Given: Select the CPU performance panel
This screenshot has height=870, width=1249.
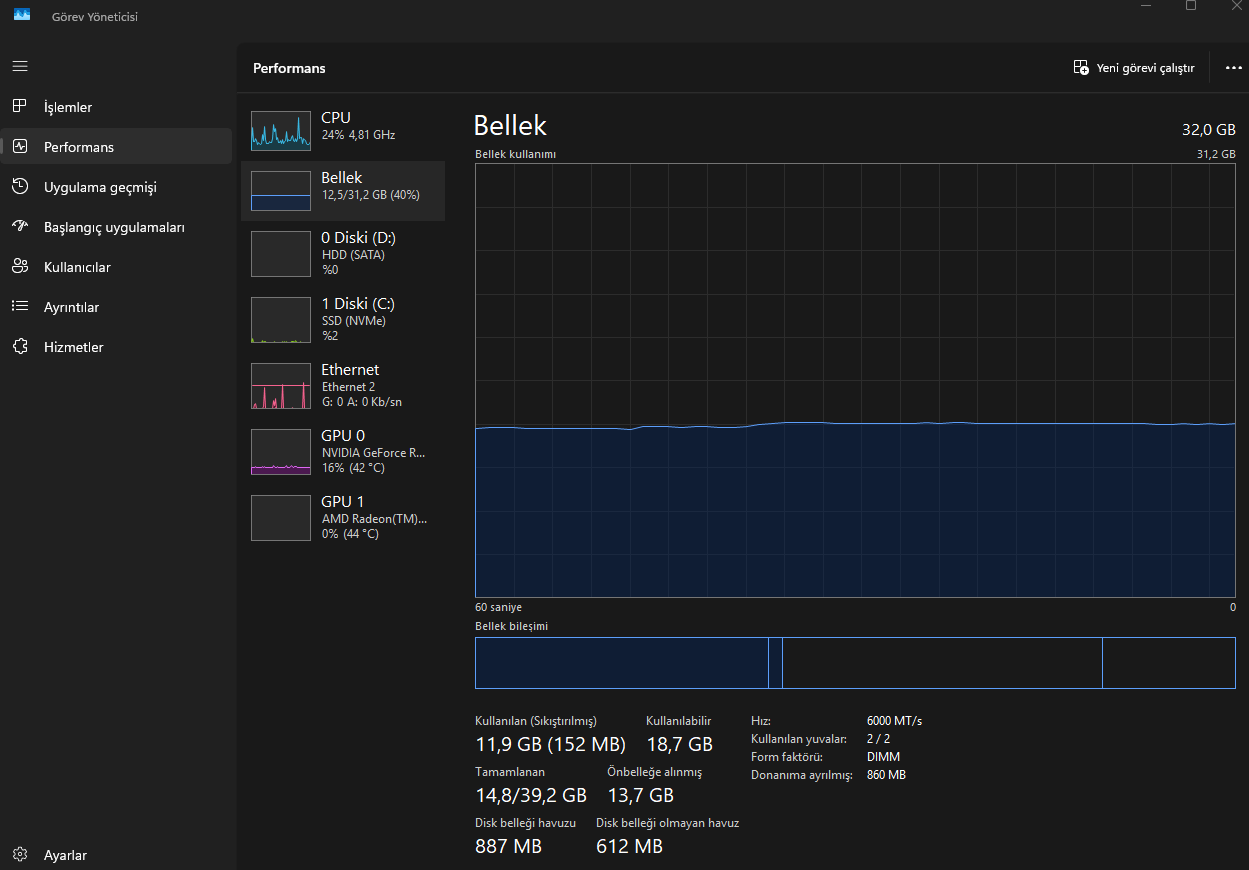Looking at the screenshot, I should (x=343, y=128).
